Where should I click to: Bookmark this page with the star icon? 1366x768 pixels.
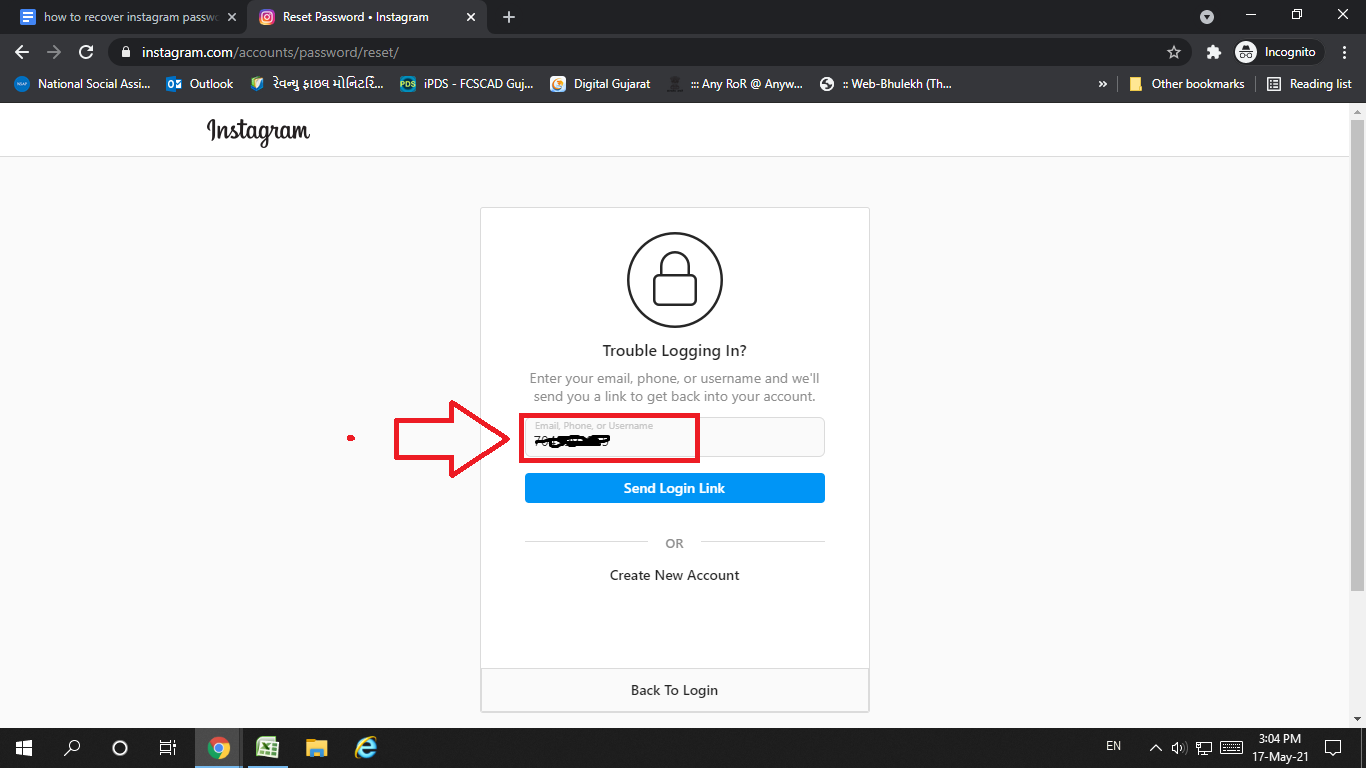[1174, 52]
